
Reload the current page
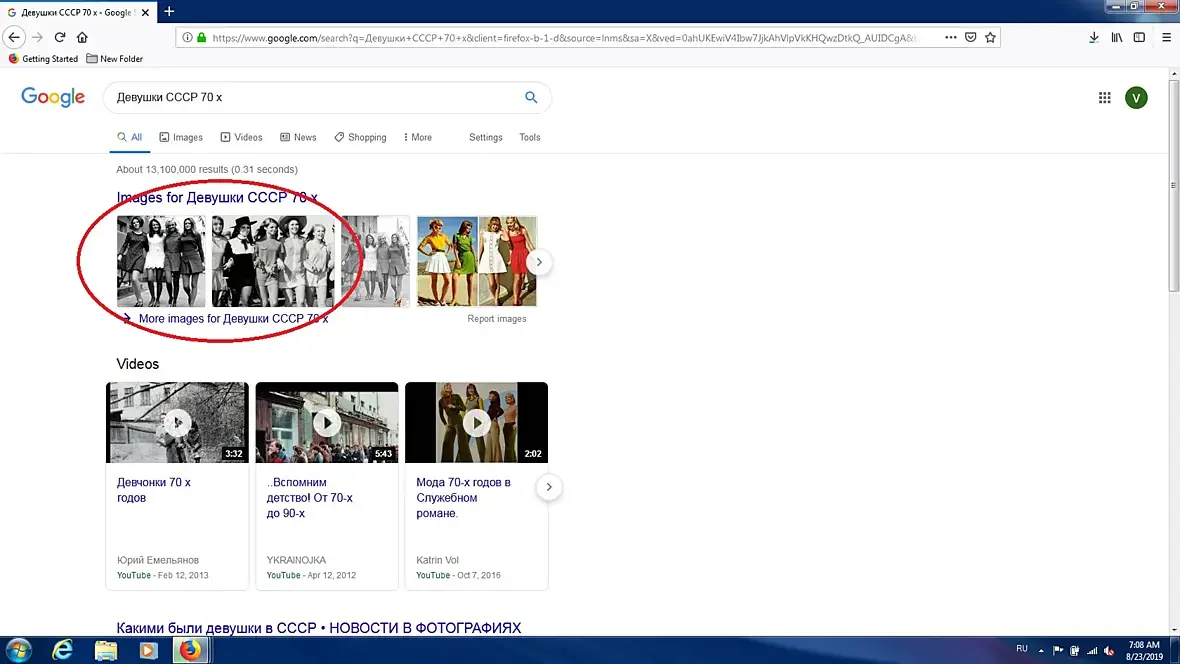[x=59, y=37]
